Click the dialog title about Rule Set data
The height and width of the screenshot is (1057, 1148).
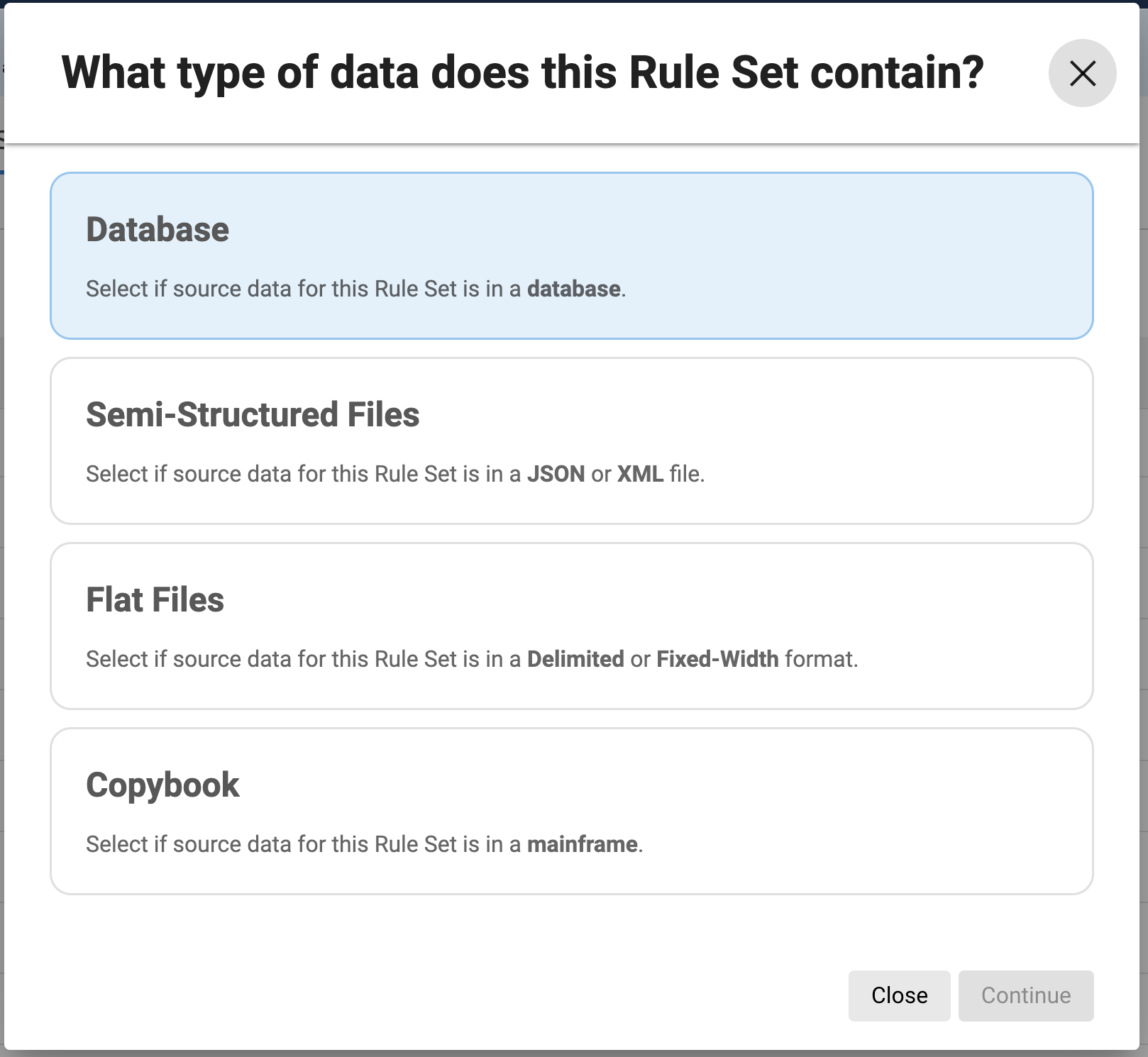click(523, 73)
